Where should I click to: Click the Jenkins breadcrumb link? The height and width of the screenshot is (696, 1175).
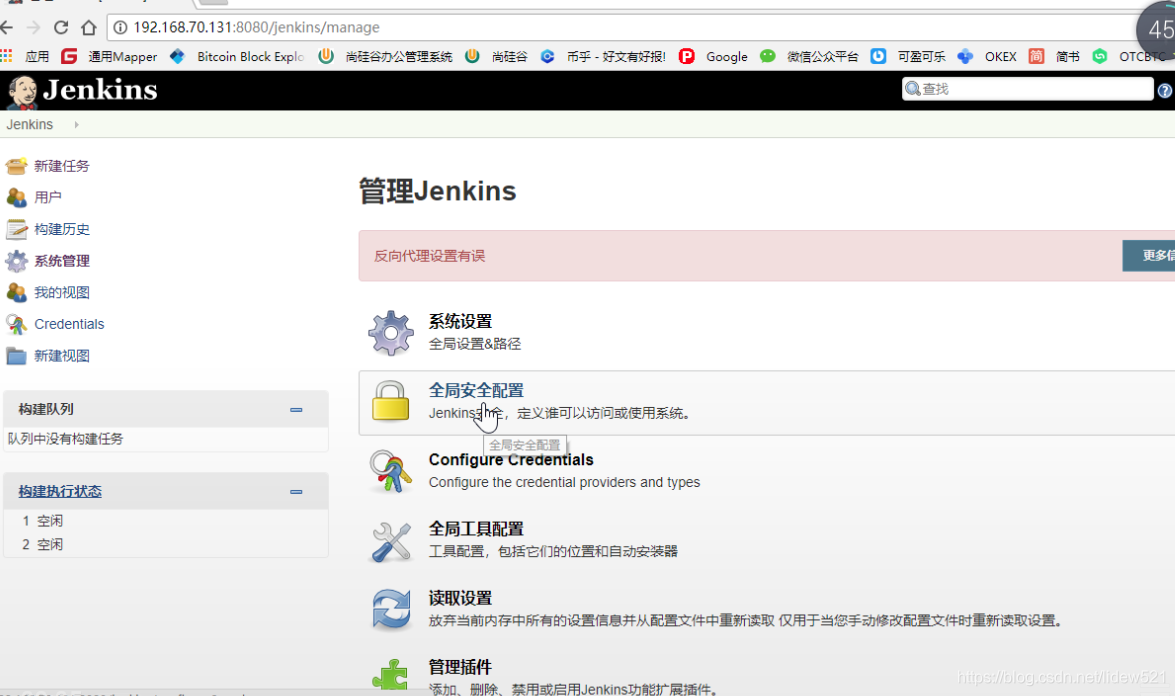pyautogui.click(x=30, y=124)
